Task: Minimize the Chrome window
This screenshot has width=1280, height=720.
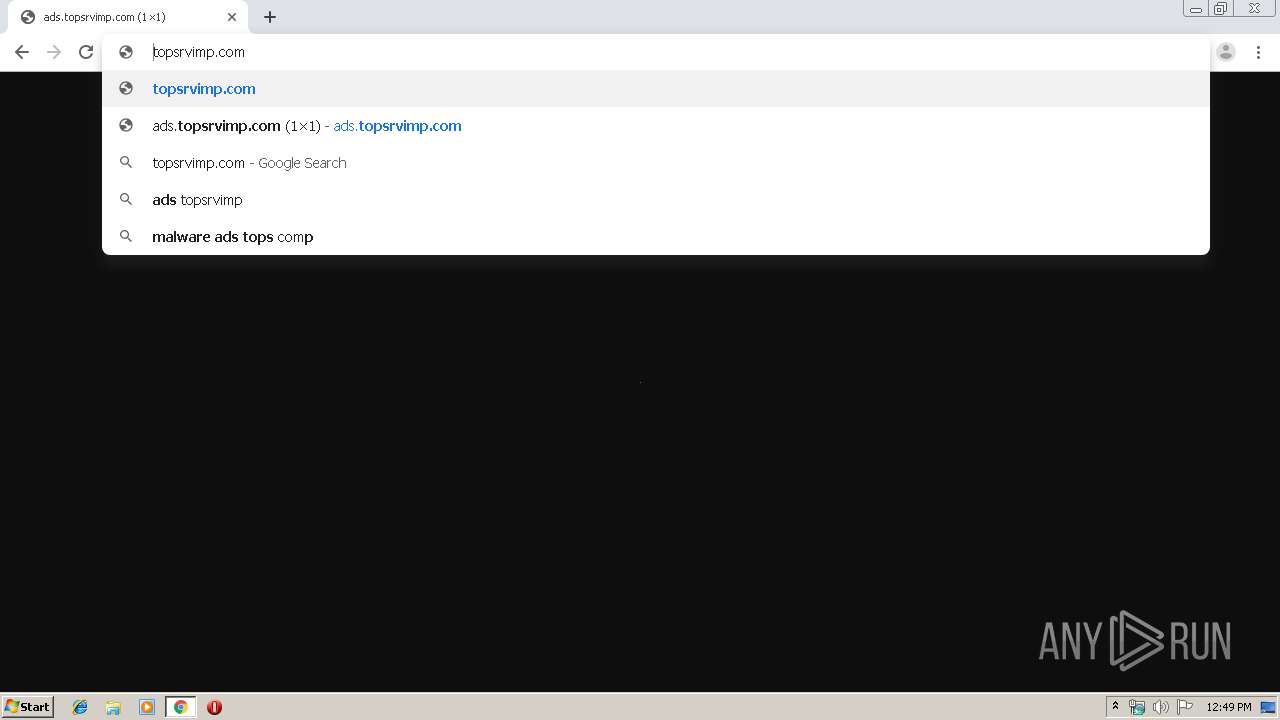Action: pyautogui.click(x=1195, y=9)
